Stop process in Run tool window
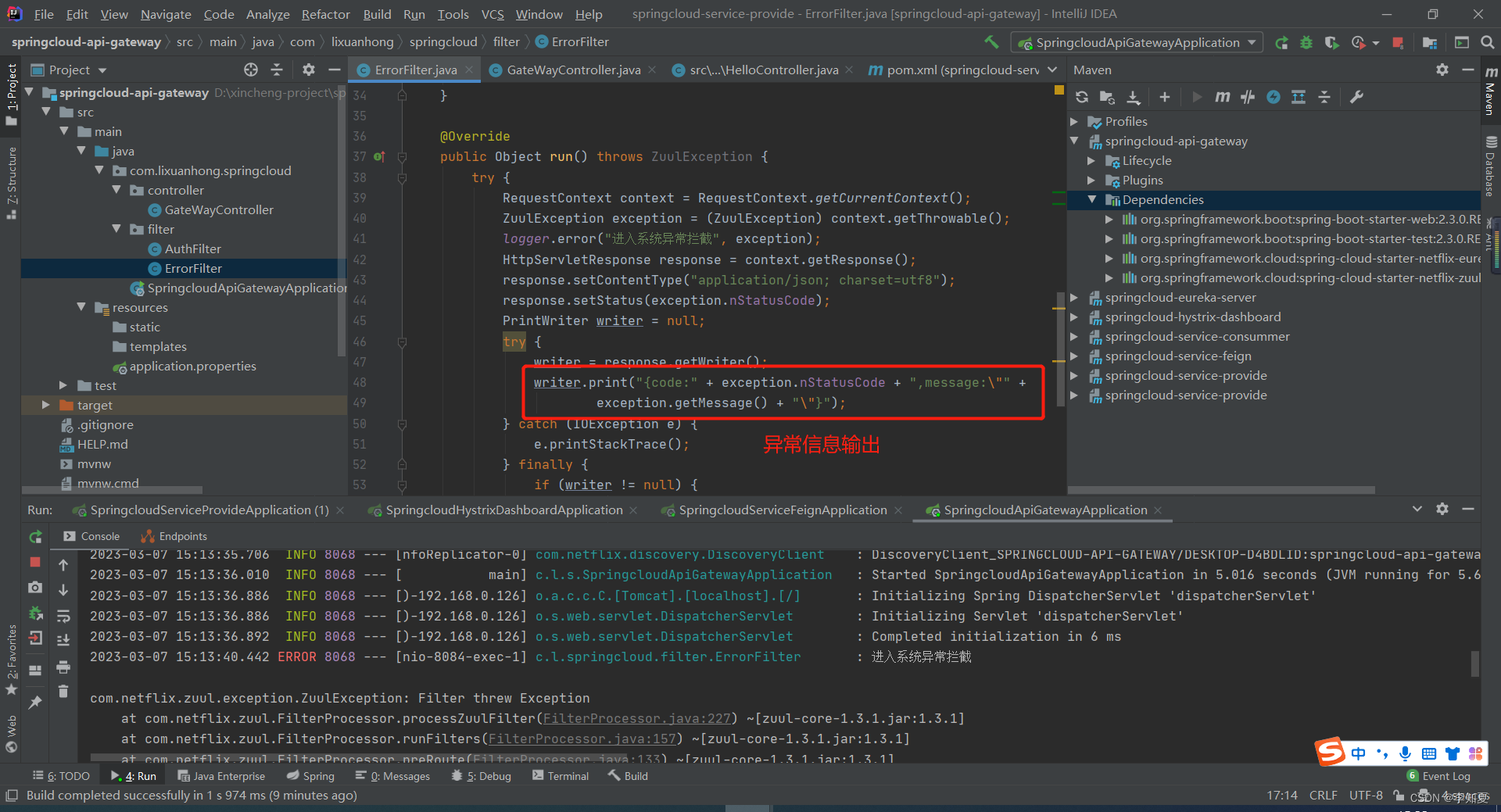The image size is (1501, 812). click(x=35, y=562)
